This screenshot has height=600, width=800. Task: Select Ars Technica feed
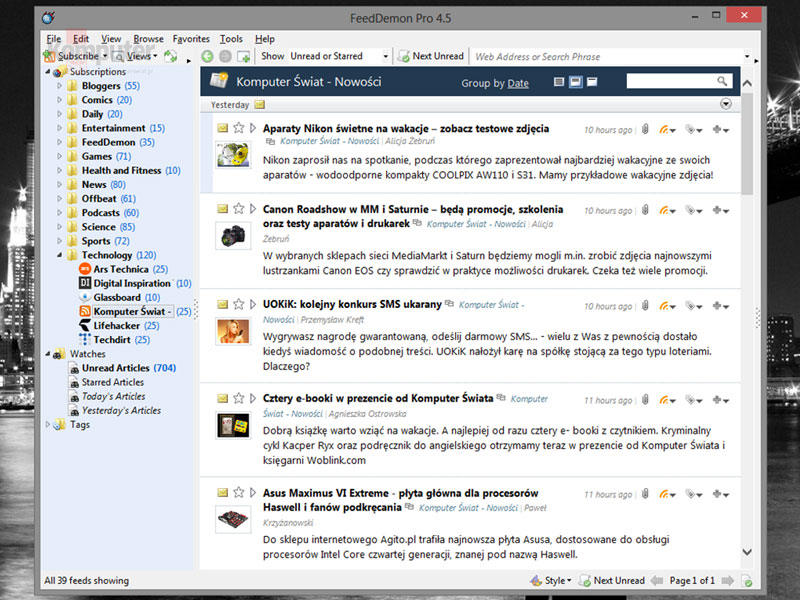(123, 269)
